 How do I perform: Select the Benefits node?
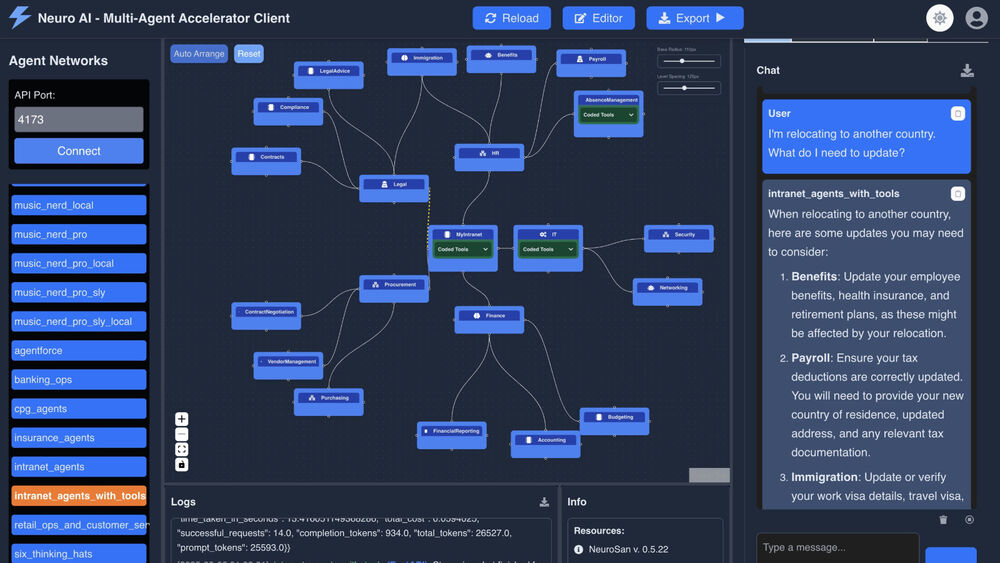pyautogui.click(x=501, y=59)
